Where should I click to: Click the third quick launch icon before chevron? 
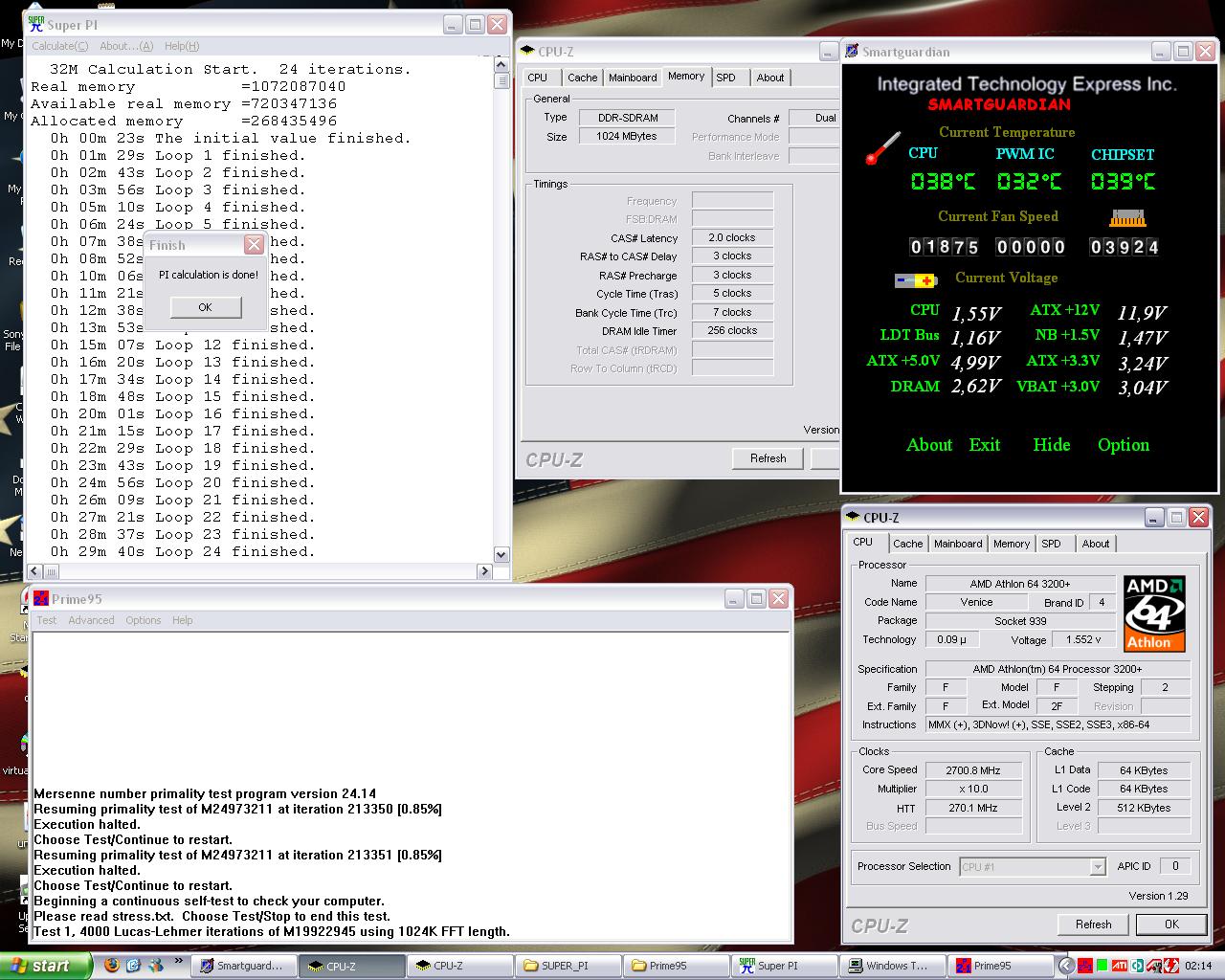[155, 965]
